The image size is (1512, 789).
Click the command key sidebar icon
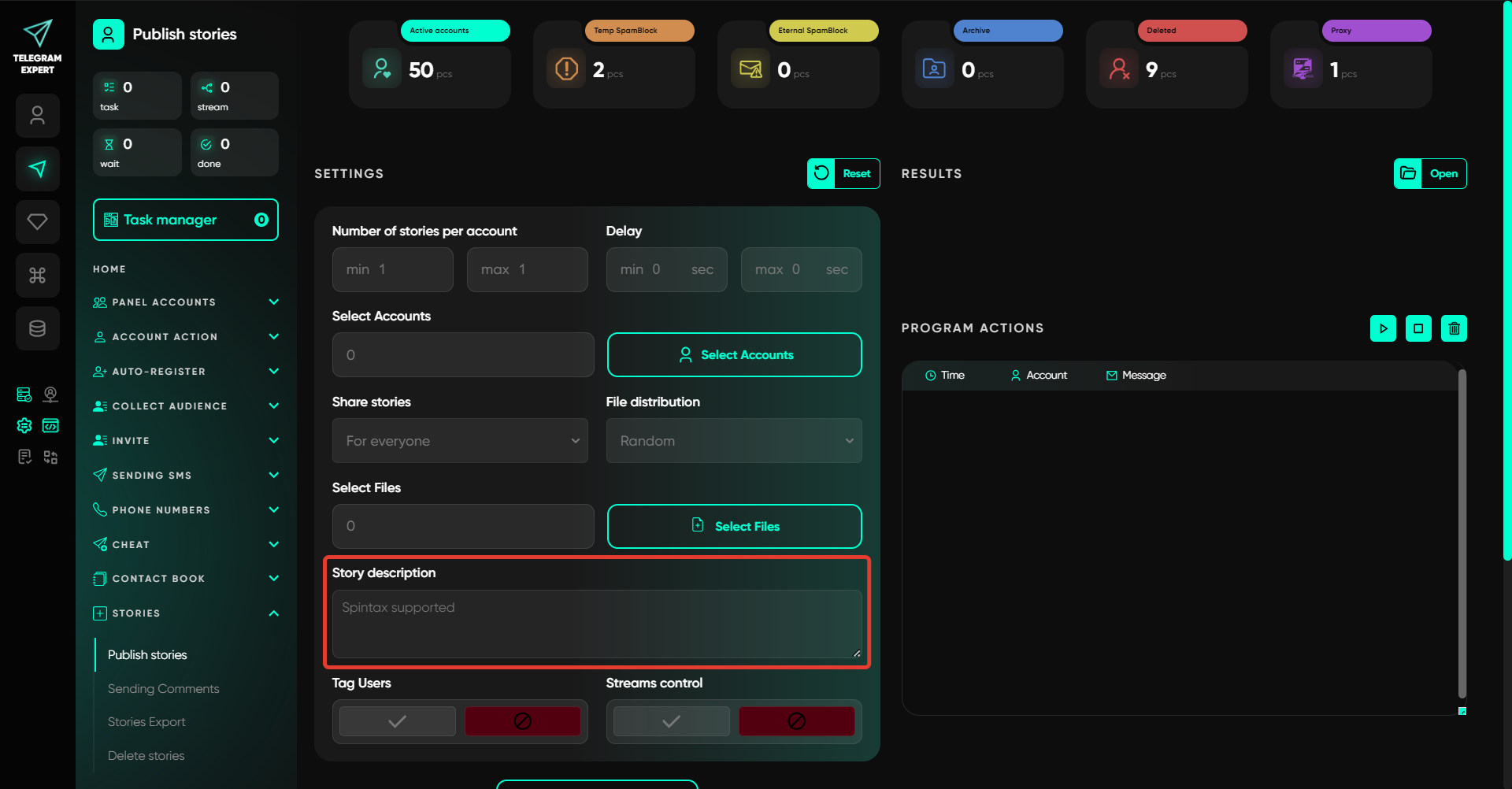click(38, 275)
